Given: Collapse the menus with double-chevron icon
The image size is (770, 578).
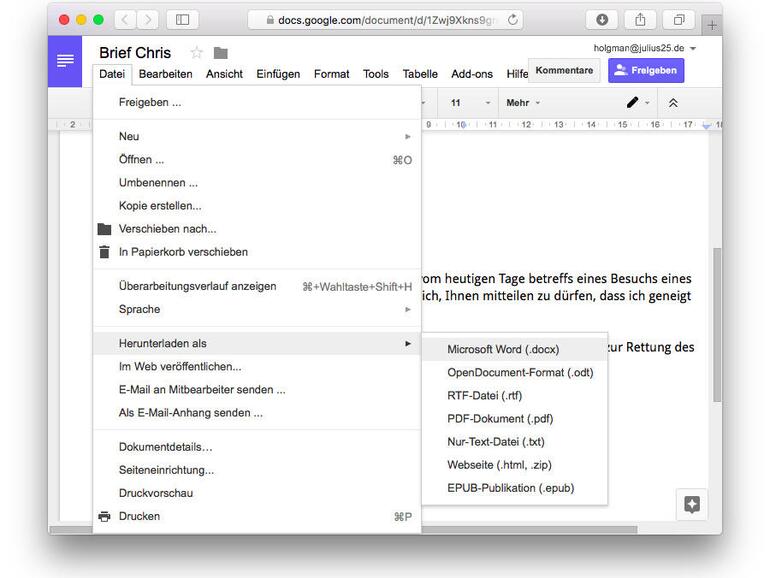Looking at the screenshot, I should [x=673, y=103].
